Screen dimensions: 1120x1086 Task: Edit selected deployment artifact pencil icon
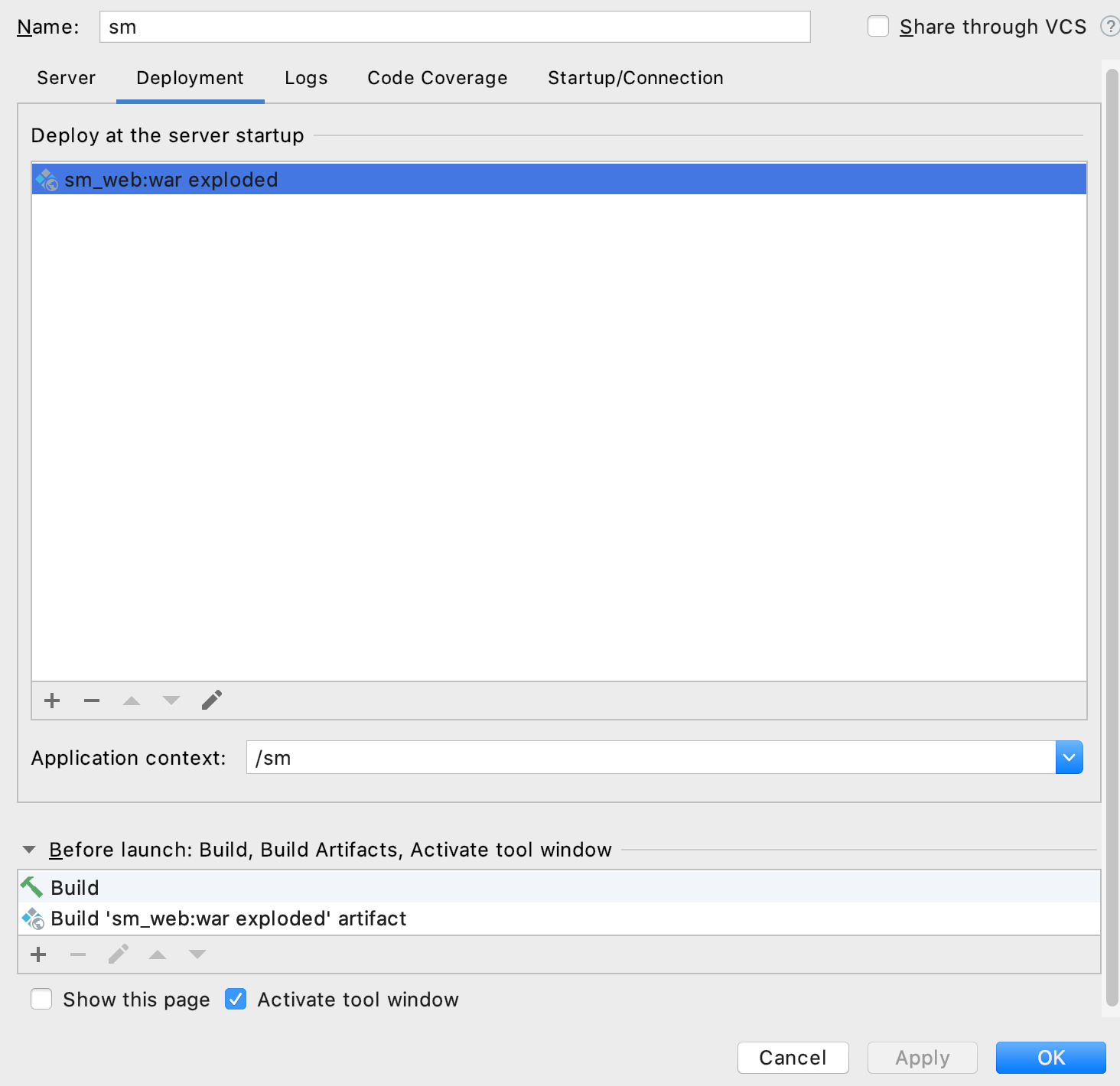point(212,700)
